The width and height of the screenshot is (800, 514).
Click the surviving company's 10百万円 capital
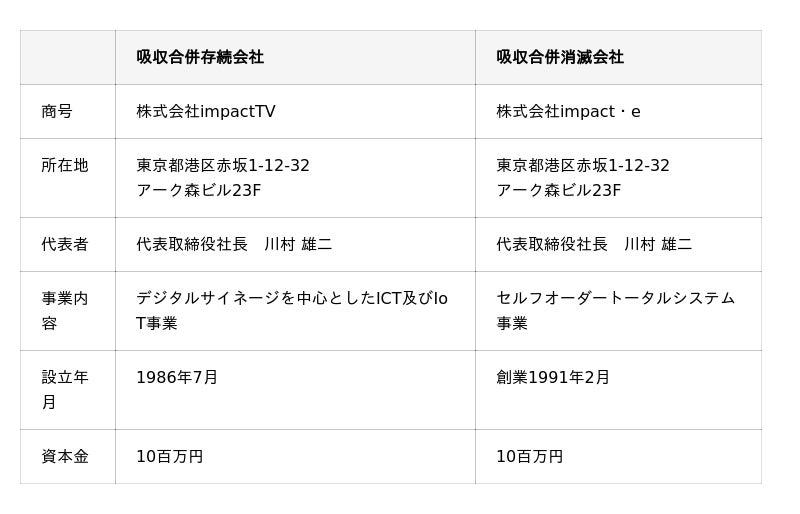tap(170, 456)
